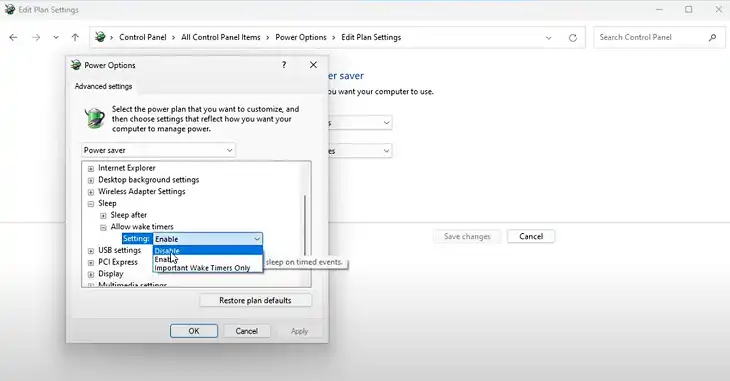
Task: Open the Power saver plan dropdown
Action: [158, 150]
